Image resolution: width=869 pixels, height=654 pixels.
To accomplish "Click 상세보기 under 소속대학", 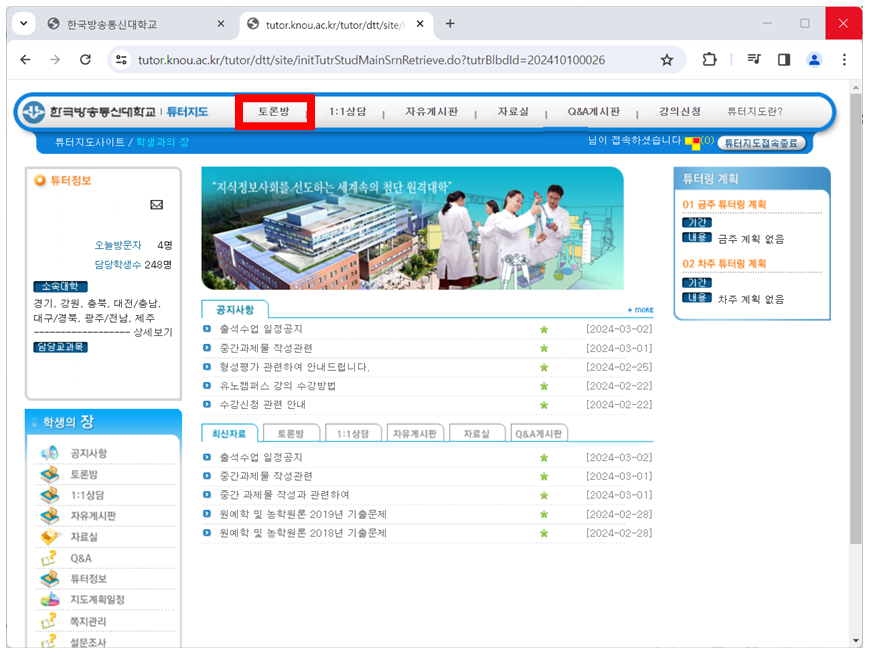I will pos(153,332).
